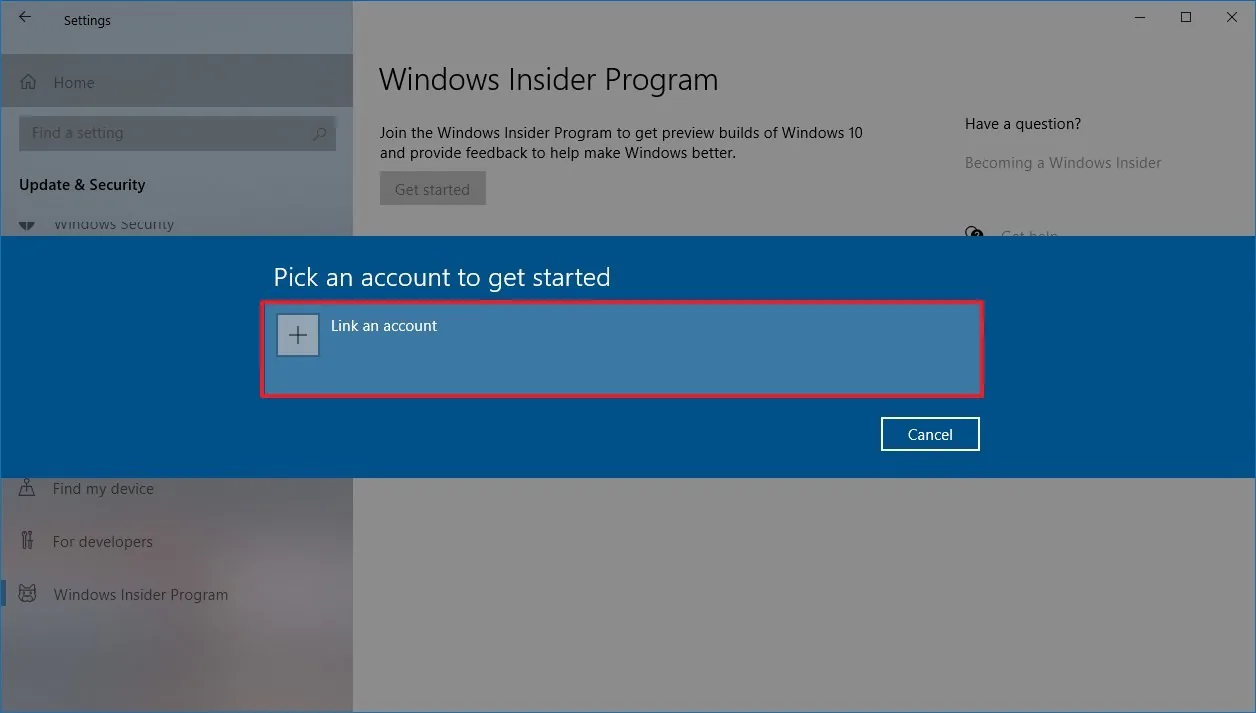The height and width of the screenshot is (713, 1256).
Task: Cancel the account picker dialog
Action: click(x=930, y=434)
